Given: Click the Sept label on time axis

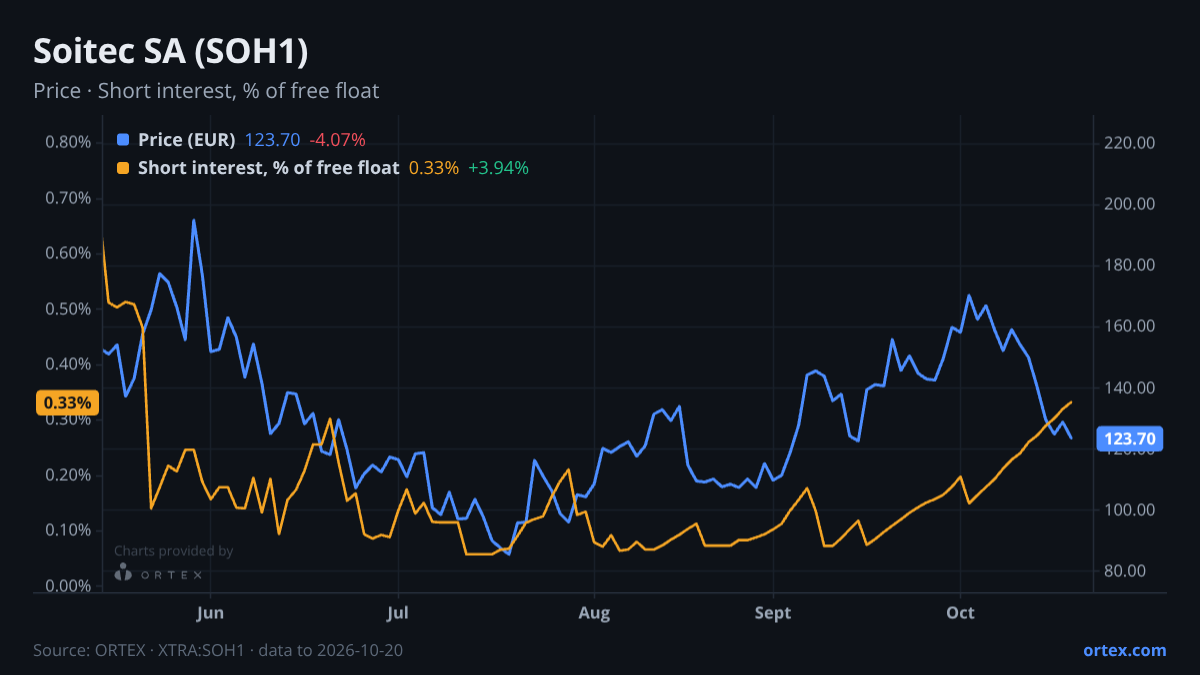Looking at the screenshot, I should point(773,612).
